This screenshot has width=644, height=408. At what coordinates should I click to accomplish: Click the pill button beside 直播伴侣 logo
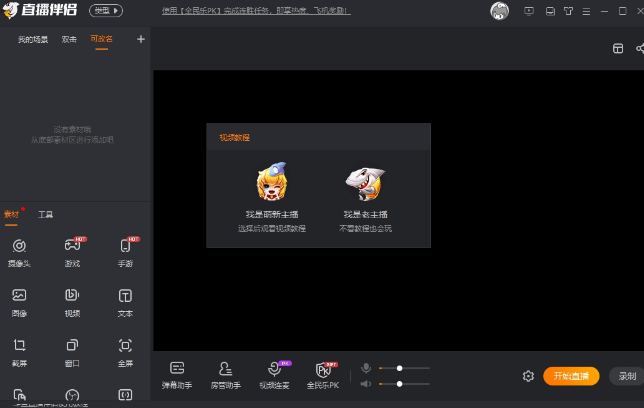106,10
